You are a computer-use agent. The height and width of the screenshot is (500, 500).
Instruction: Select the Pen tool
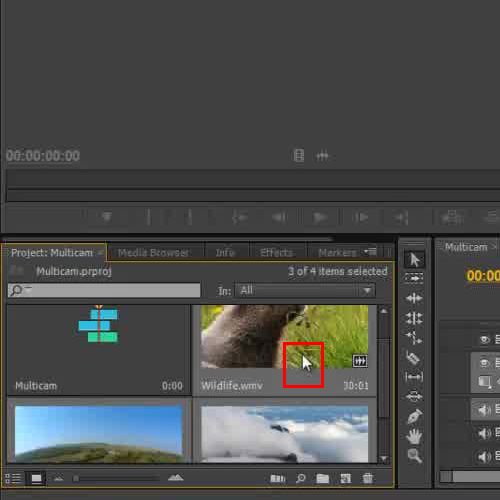click(414, 416)
